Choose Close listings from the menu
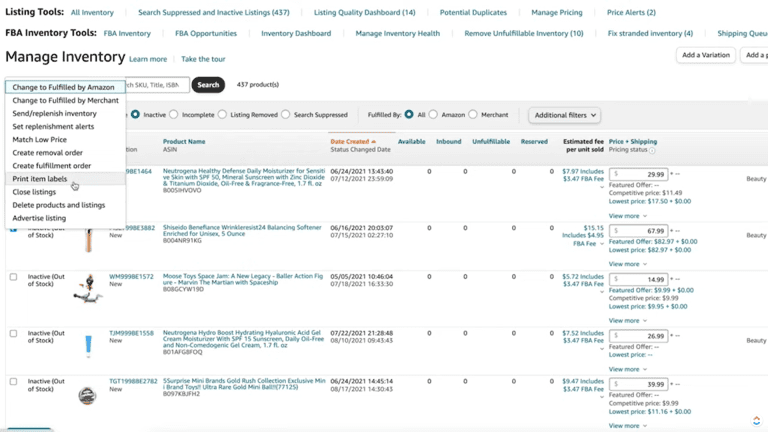Viewport: 768px width, 432px height. coord(65,192)
